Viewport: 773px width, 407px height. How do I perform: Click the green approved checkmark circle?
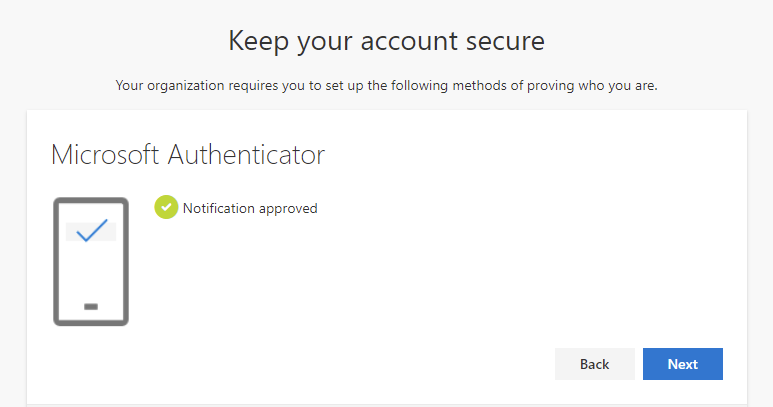tap(166, 207)
